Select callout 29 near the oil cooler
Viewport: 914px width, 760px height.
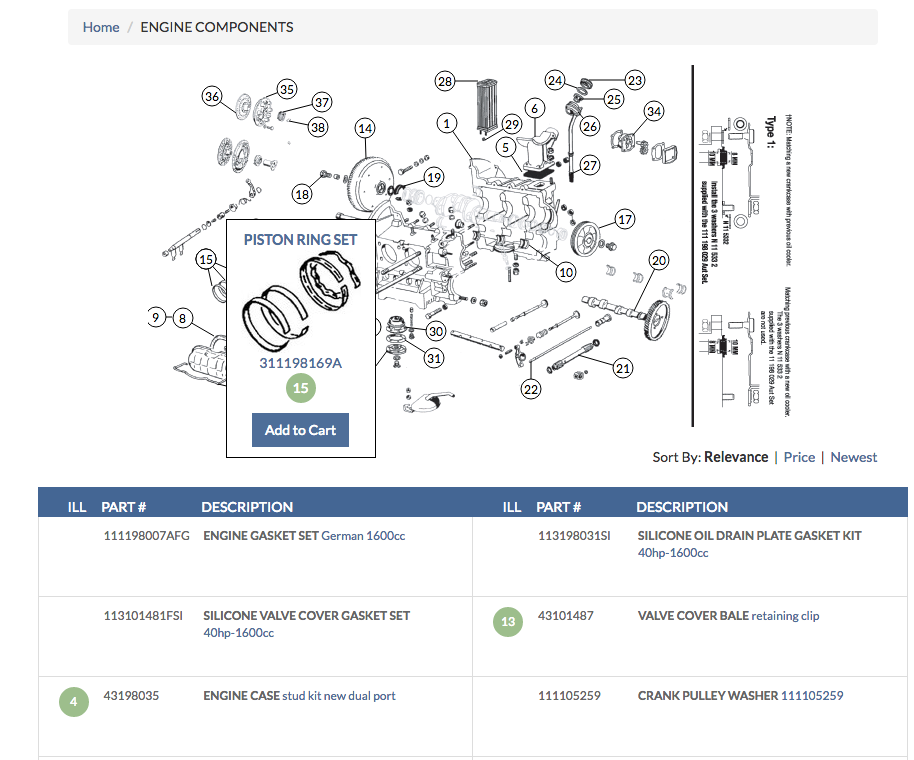pos(512,124)
